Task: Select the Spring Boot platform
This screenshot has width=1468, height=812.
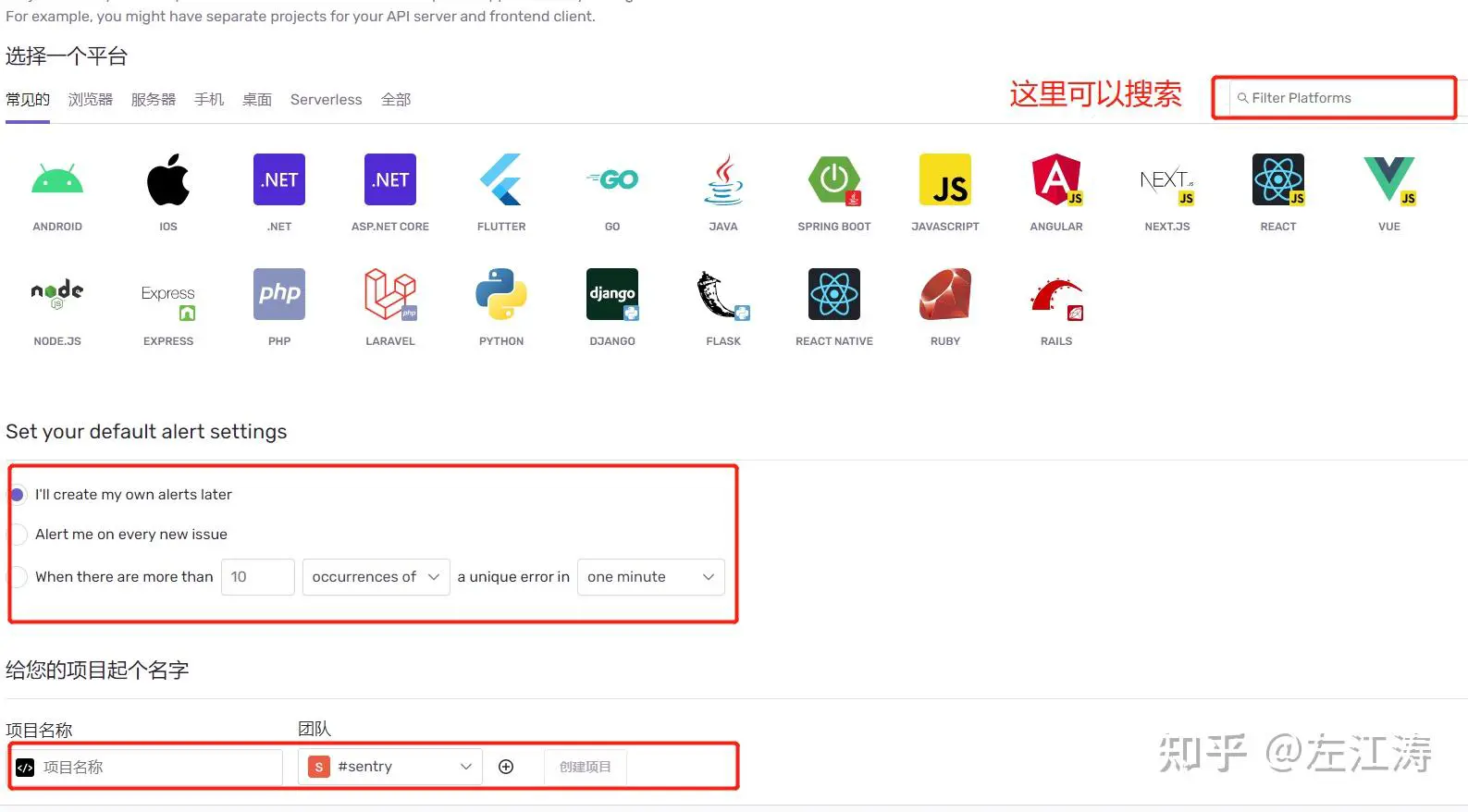Action: (834, 180)
